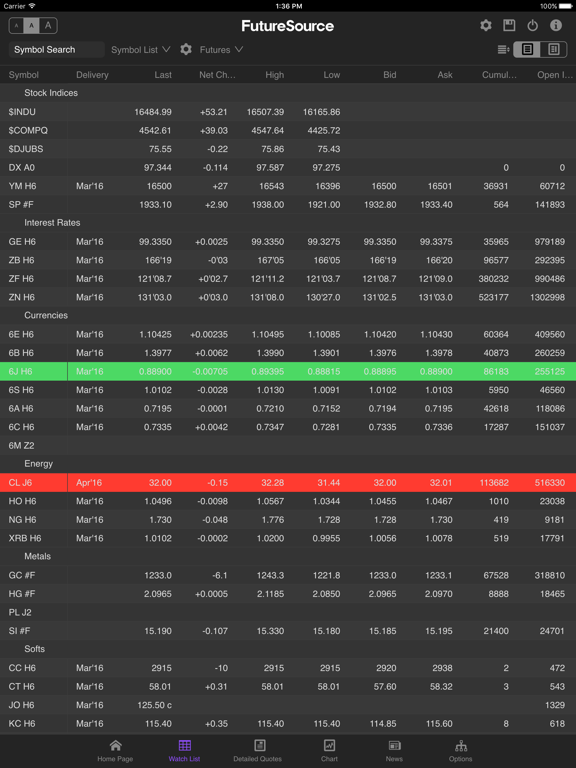Select the ZB H6 symbol
This screenshot has width=576, height=768.
(22, 260)
